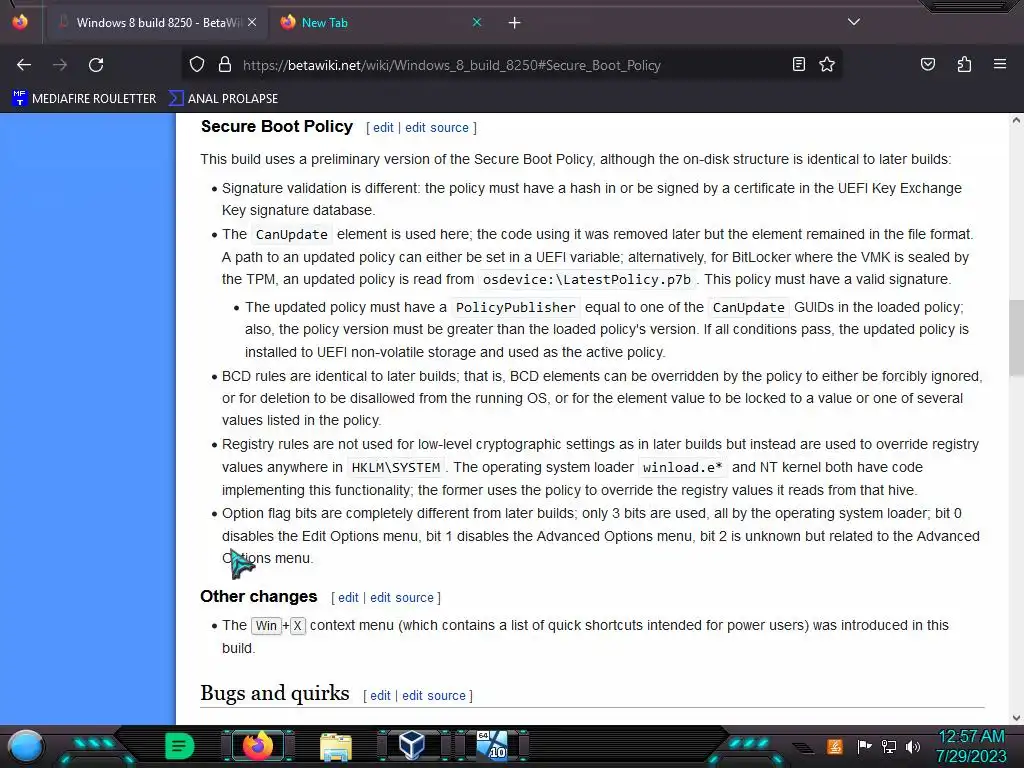Screen dimensions: 1024x768
Task: View site security padlock info
Action: [225, 65]
